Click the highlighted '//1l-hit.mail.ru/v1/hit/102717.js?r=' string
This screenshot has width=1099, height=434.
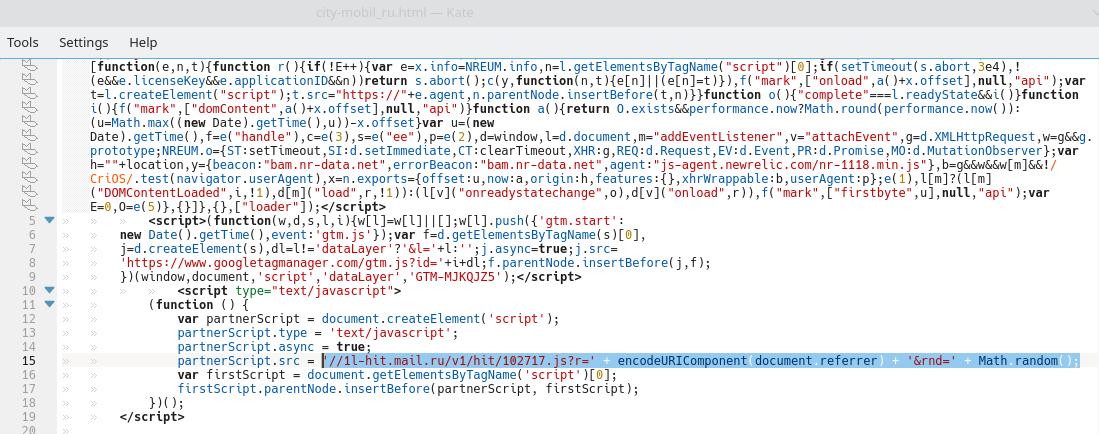click(x=458, y=360)
